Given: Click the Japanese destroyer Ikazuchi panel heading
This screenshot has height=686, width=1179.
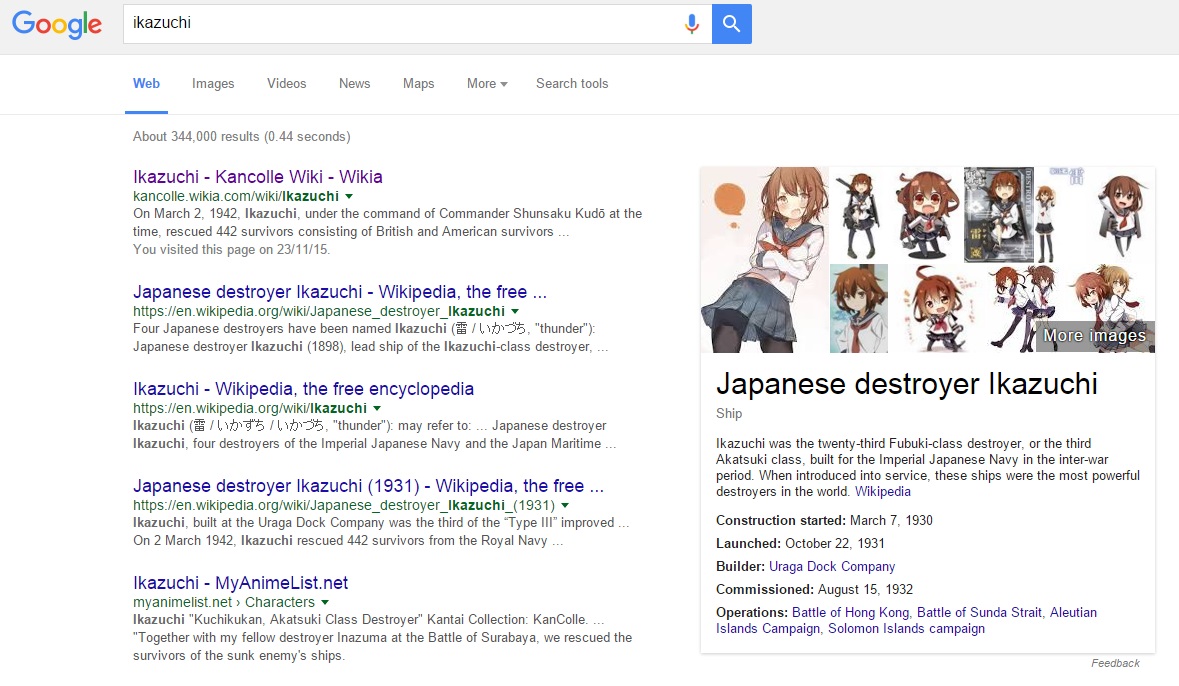Looking at the screenshot, I should pos(907,384).
